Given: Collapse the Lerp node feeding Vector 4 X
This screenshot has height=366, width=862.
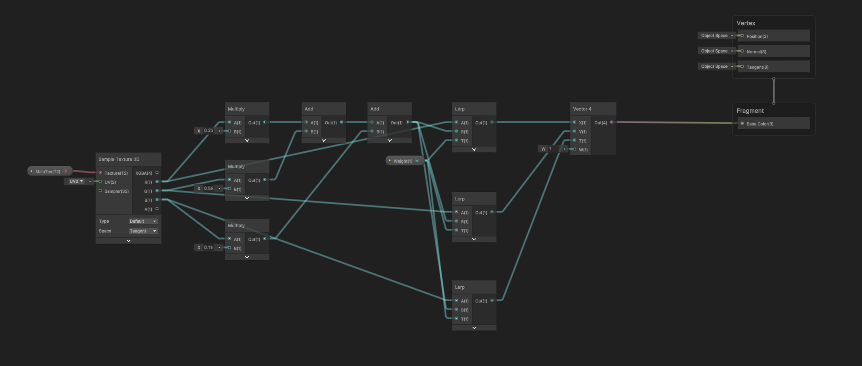Looking at the screenshot, I should pos(474,149).
